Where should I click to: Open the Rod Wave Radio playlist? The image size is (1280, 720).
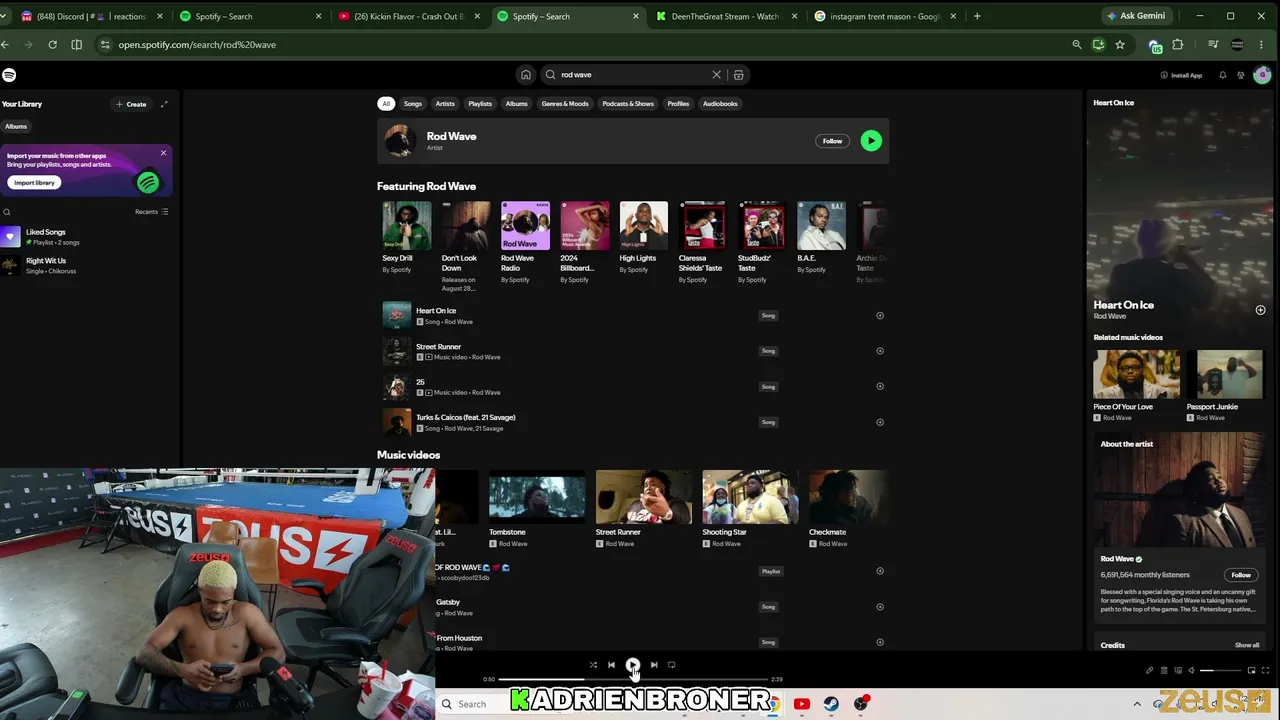click(x=525, y=225)
